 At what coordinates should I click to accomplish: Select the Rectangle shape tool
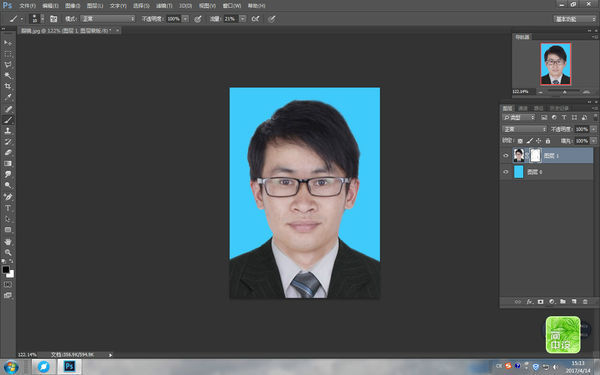tap(8, 230)
